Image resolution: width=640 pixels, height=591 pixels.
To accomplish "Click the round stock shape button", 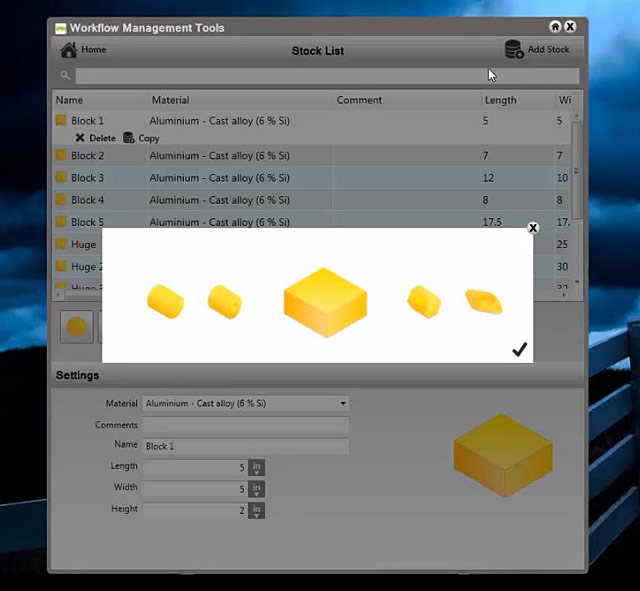I will (x=76, y=327).
